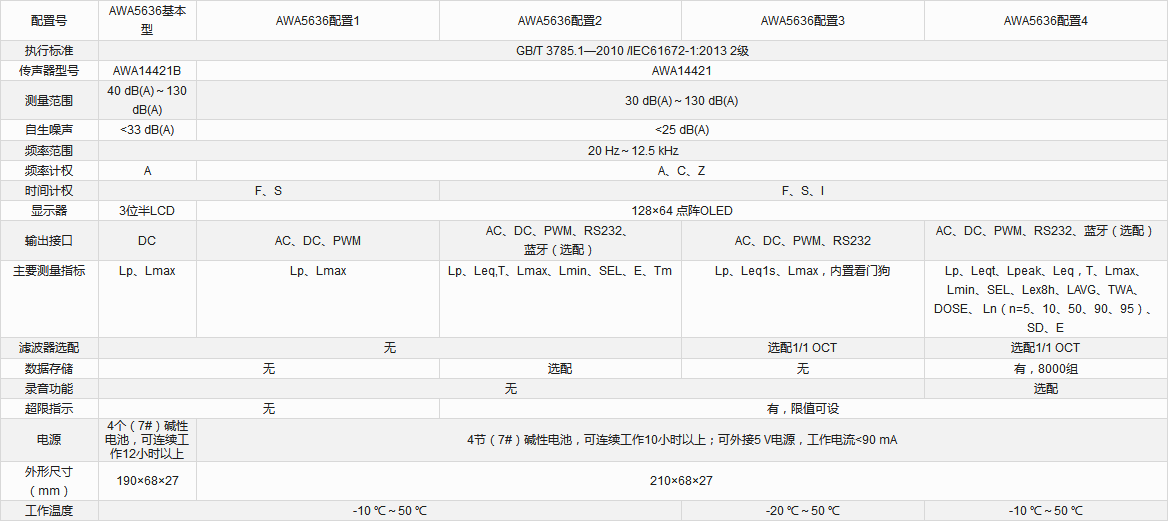
Task: Select the 128×64 点阵OLED cell
Action: pyautogui.click(x=682, y=211)
